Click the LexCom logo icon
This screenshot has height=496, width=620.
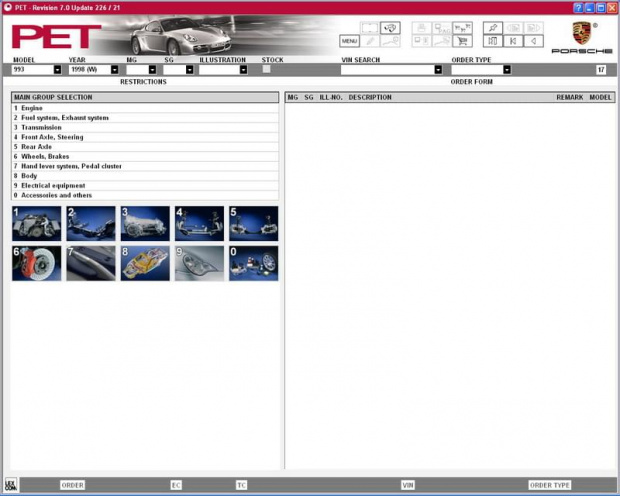[11, 485]
